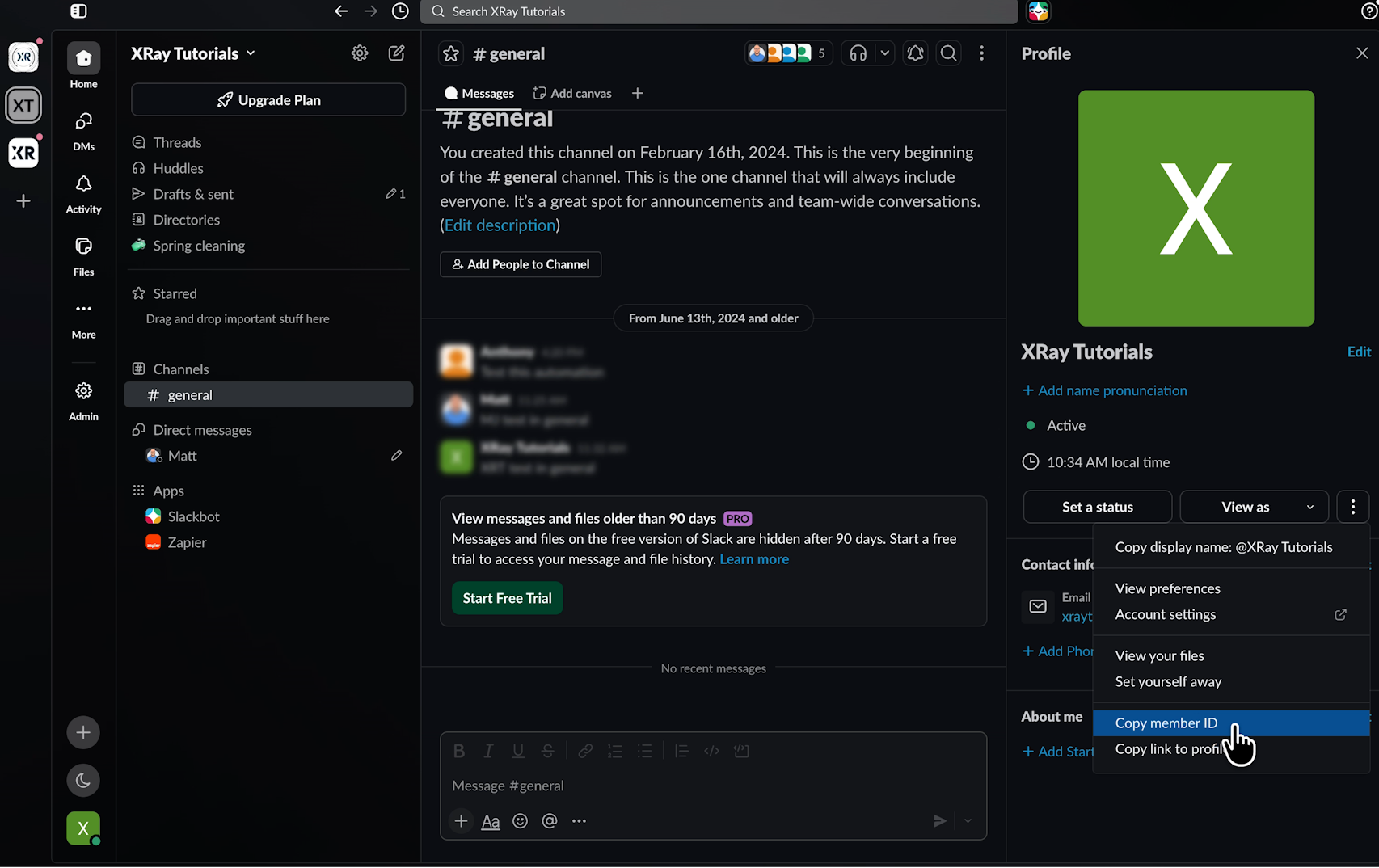Add a new tab with plus
Image resolution: width=1379 pixels, height=868 pixels.
[x=638, y=94]
